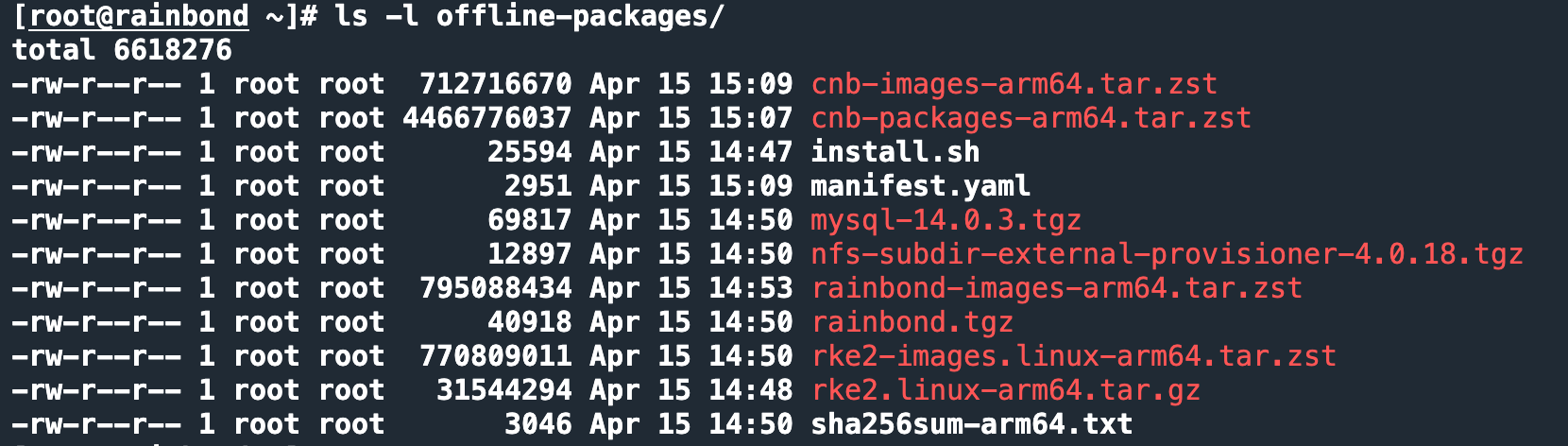
Task: Click the cnb-images-arm64.tar.zst filename
Action: (1014, 84)
